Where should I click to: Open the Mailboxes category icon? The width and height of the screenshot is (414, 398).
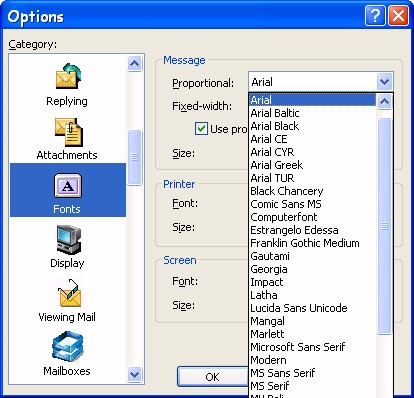[68, 346]
